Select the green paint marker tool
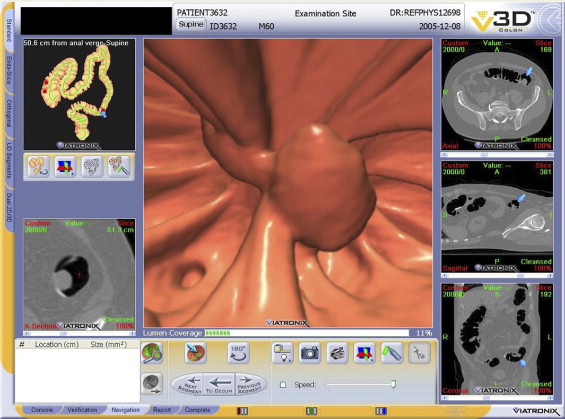Screen dimensions: 565x419 (392, 353)
